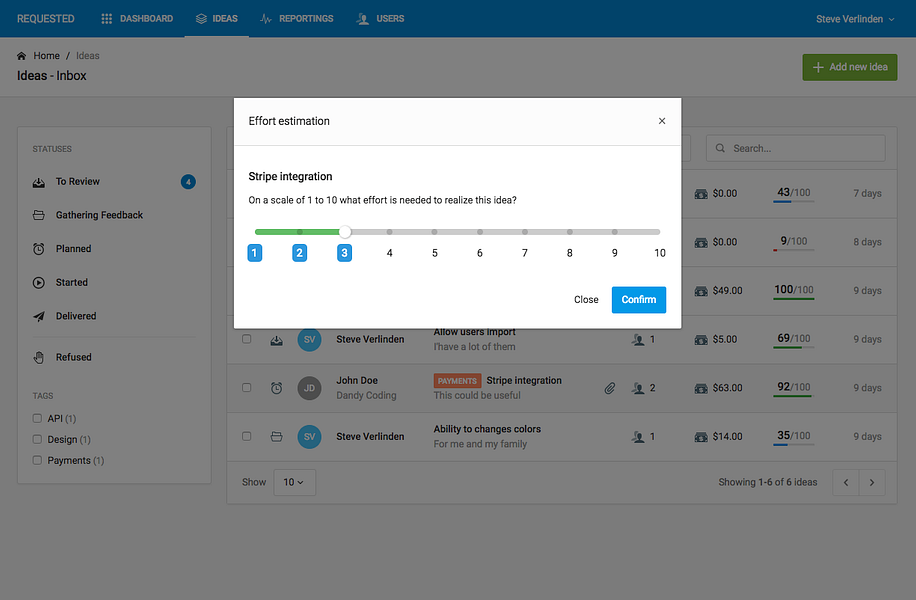
Task: Click the 92/100 score
Action: coord(793,387)
